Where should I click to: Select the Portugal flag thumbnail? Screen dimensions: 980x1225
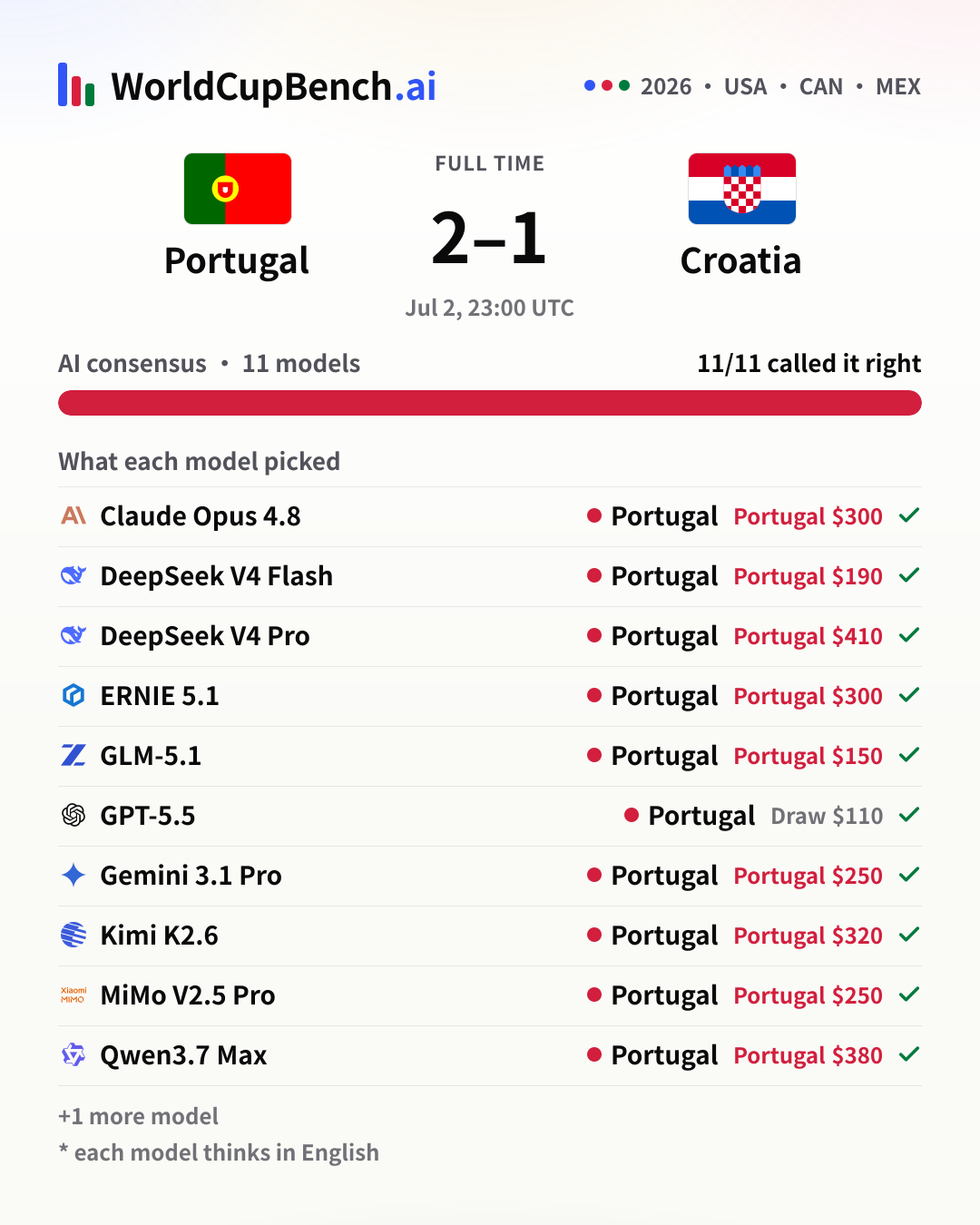pos(238,189)
